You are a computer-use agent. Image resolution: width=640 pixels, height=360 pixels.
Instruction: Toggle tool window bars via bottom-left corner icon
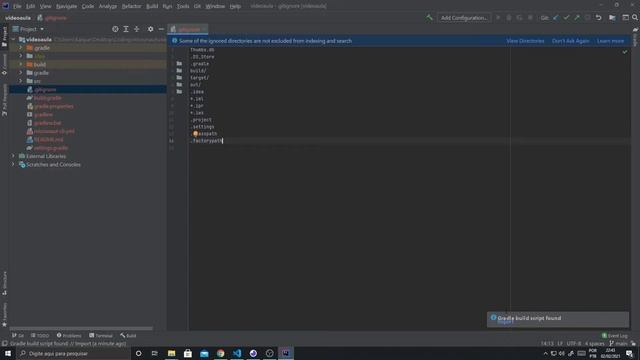click(4, 344)
